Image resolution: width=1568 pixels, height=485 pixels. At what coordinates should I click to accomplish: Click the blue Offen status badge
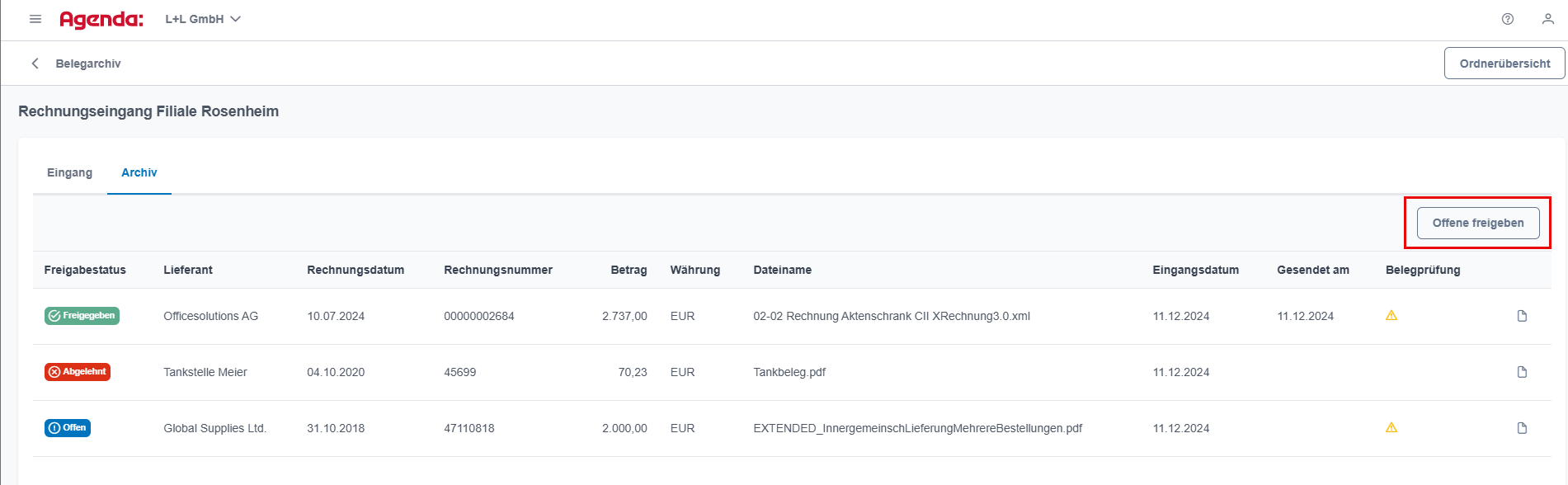(x=68, y=428)
